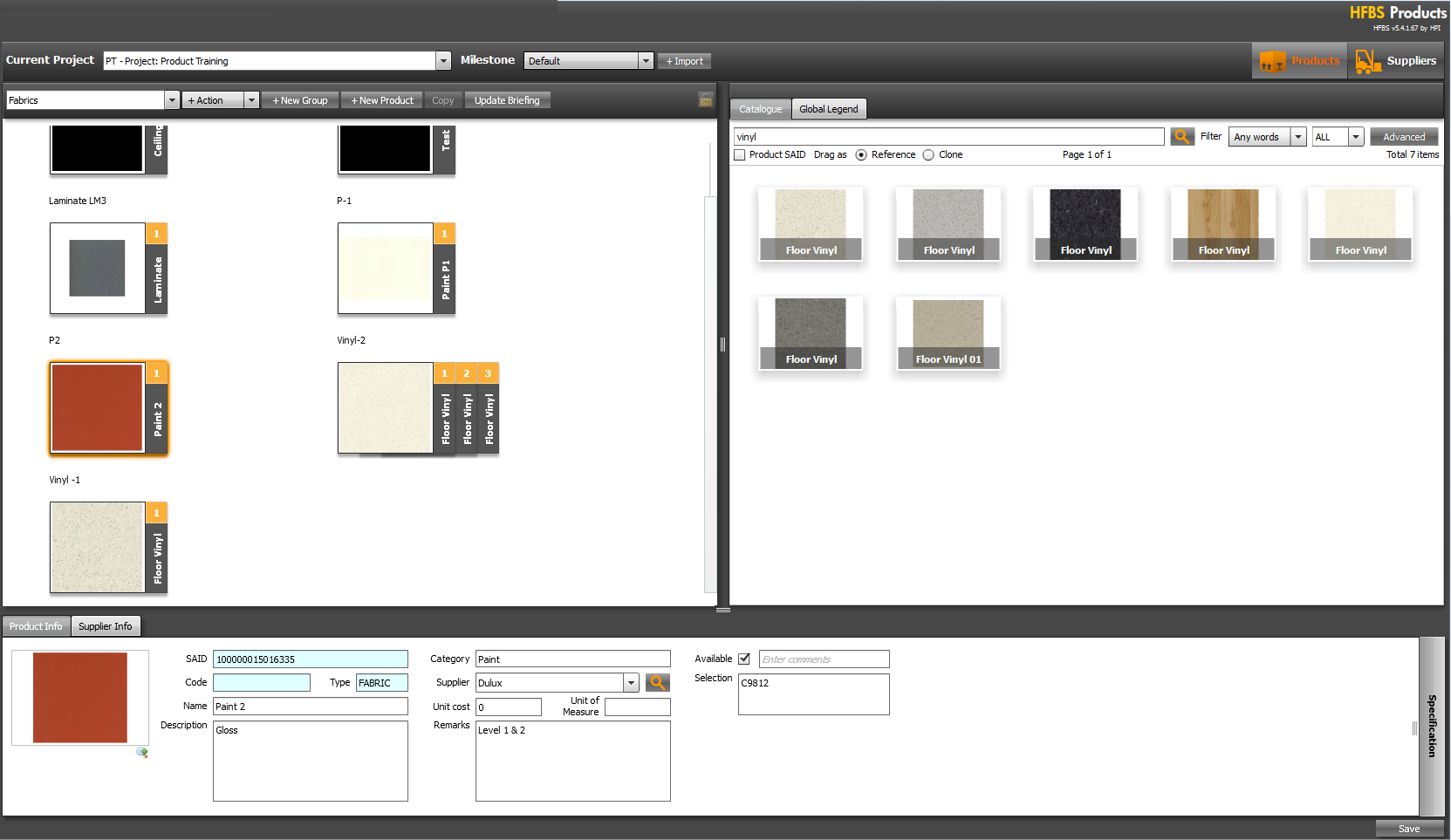Image resolution: width=1451 pixels, height=840 pixels.
Task: Click the Name field containing Paint 2
Action: [310, 707]
